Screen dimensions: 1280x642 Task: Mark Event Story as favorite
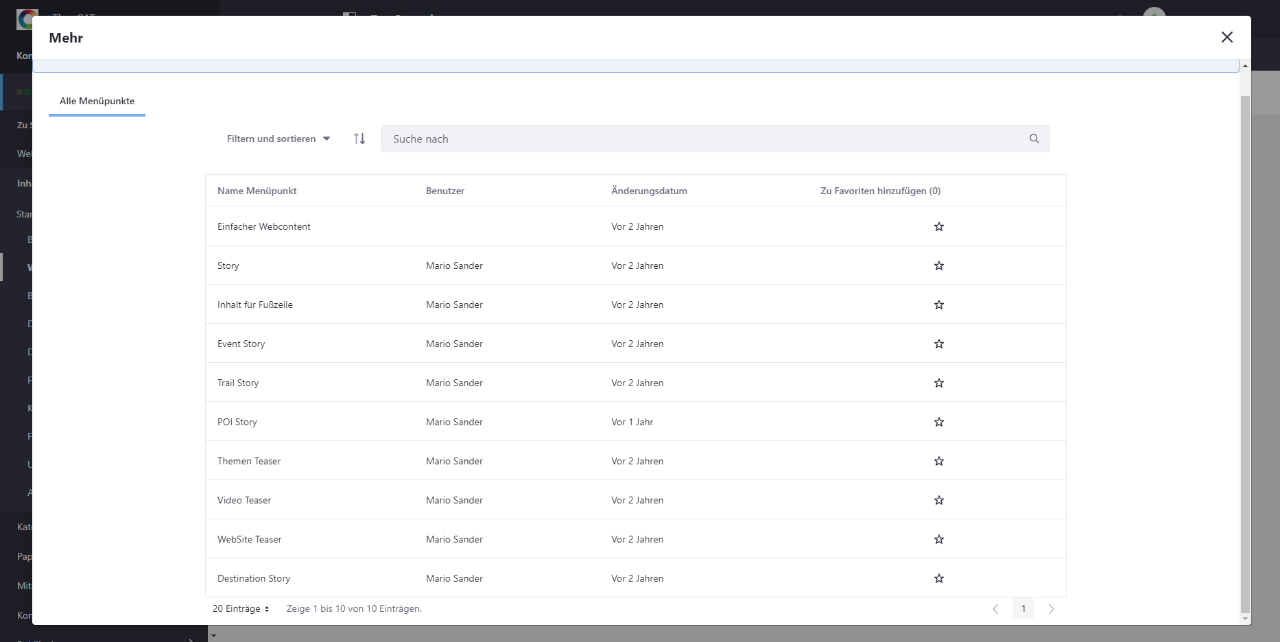coord(938,344)
